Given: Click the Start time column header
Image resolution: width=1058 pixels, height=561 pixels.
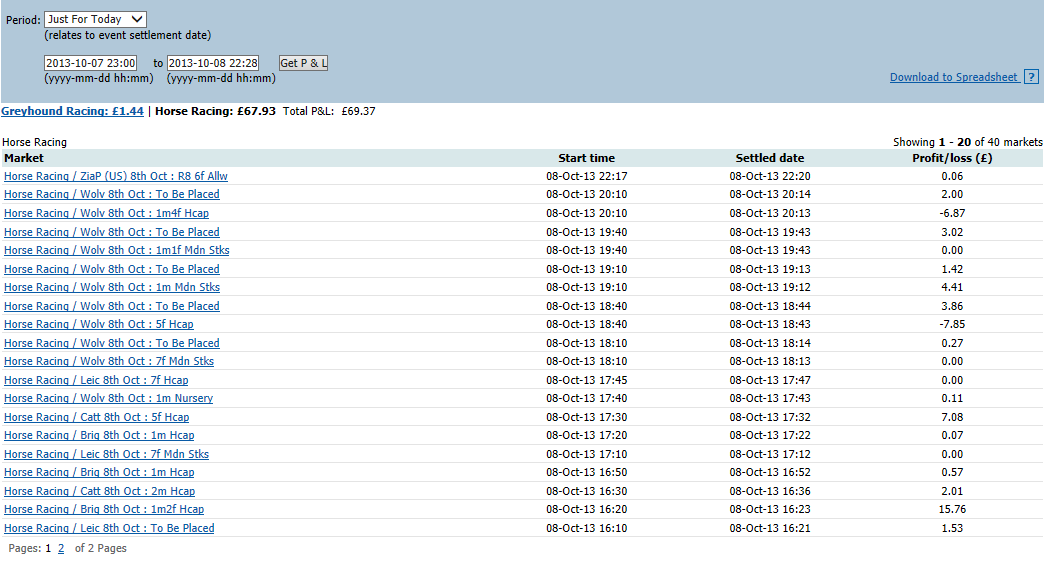Looking at the screenshot, I should point(586,159).
